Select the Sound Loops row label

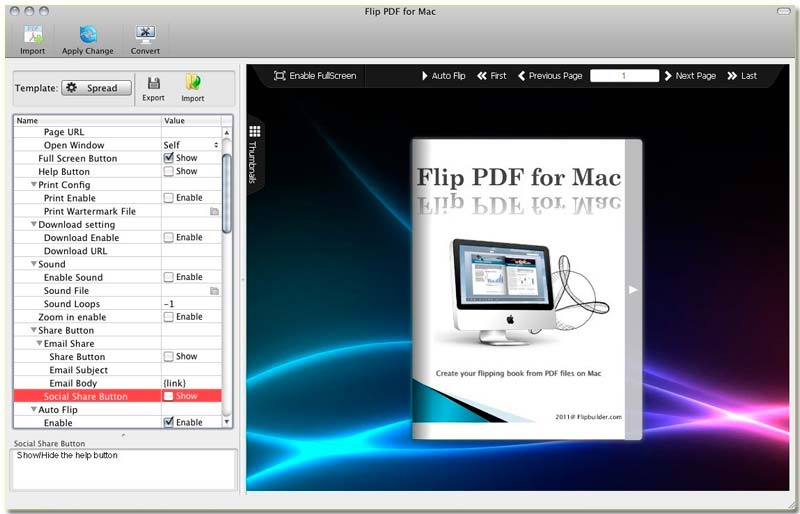[72, 304]
